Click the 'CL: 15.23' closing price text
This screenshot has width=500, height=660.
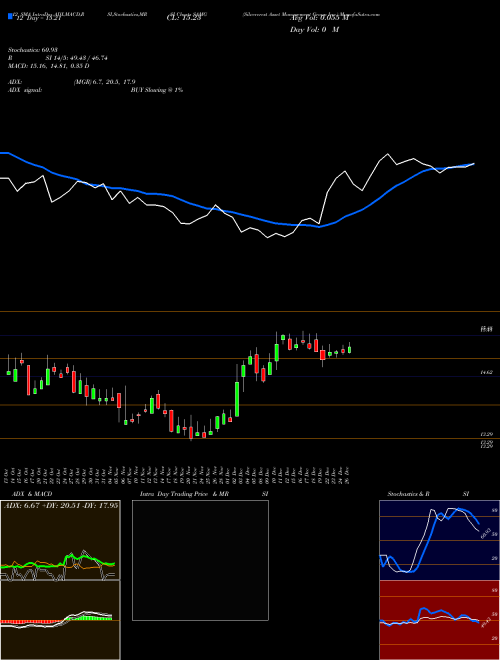click(184, 18)
